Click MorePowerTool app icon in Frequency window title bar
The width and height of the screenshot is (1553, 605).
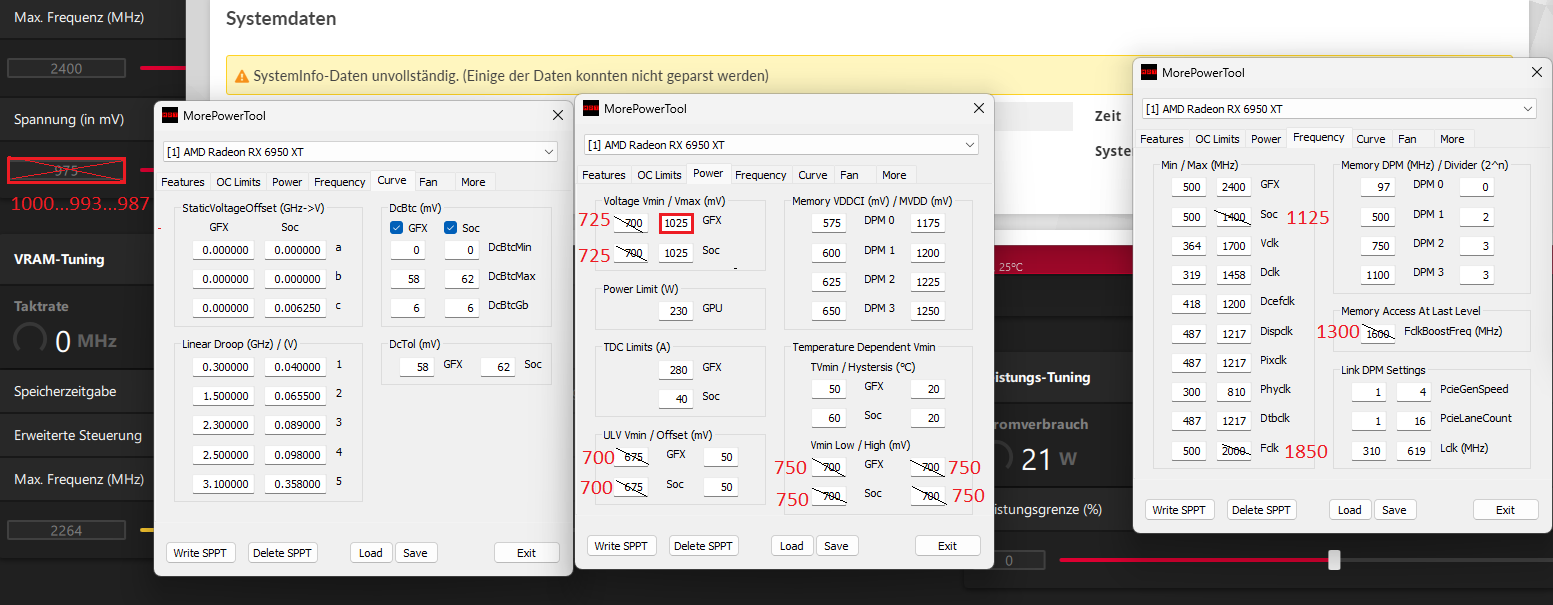1149,72
